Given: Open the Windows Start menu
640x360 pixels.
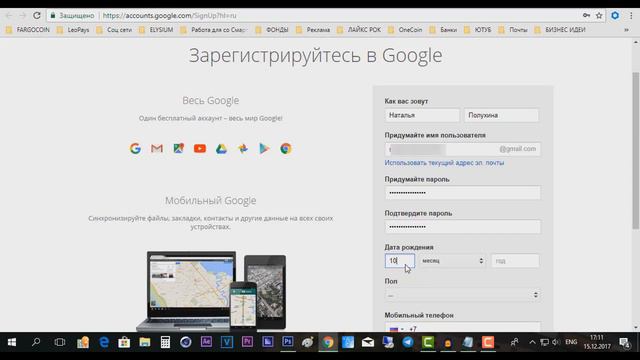Looking at the screenshot, I should coord(11,342).
